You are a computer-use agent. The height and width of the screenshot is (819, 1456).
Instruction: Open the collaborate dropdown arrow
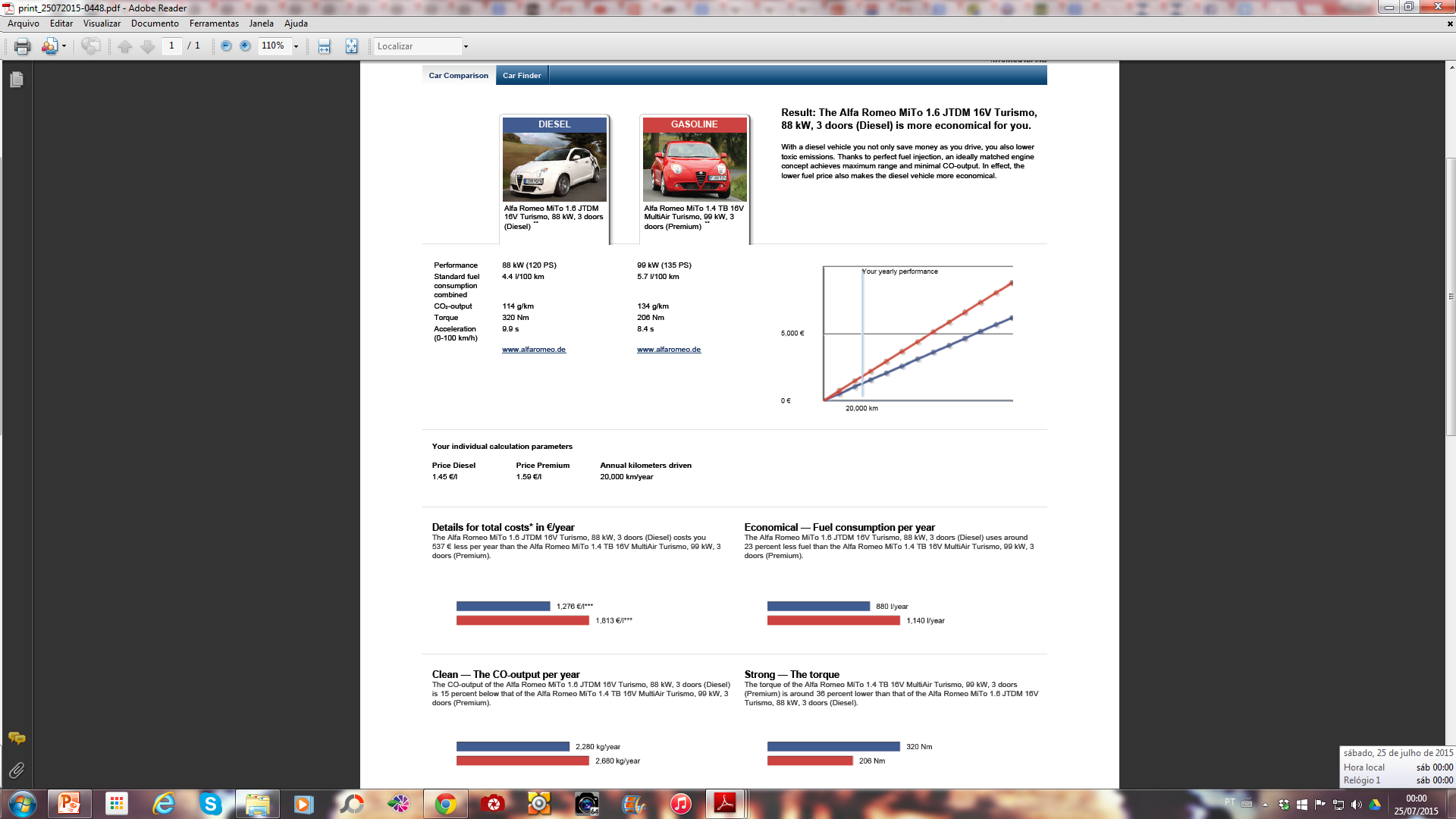click(64, 46)
